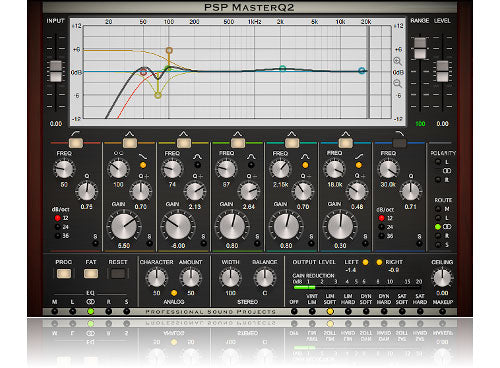Screen dimensions: 500x368
Task: Click the orange band node on the EQ graph
Action: 169,51
